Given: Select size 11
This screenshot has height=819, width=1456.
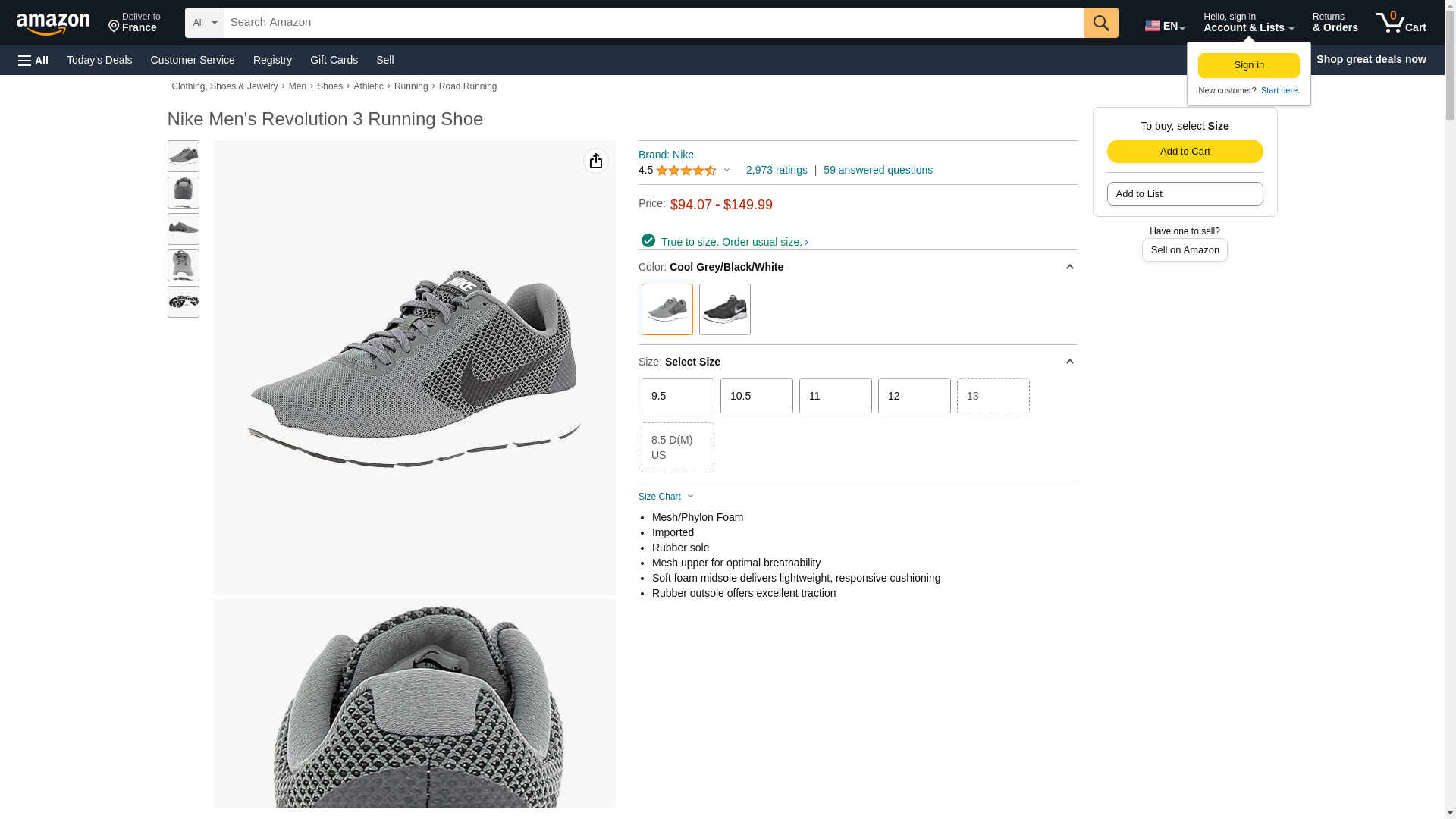Looking at the screenshot, I should pos(836,396).
